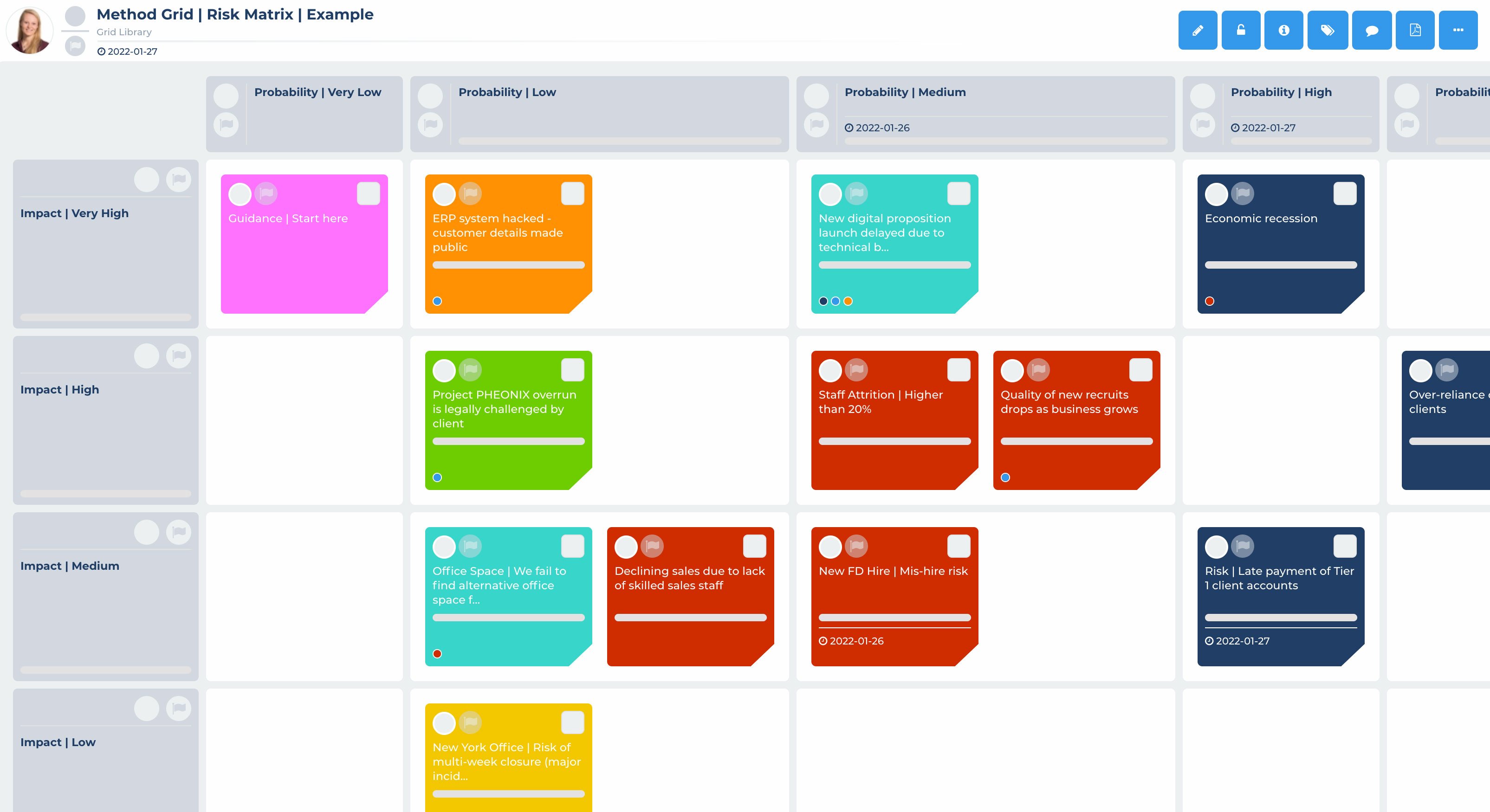1490x812 pixels.
Task: Click the info icon in toolbar
Action: coord(1283,30)
